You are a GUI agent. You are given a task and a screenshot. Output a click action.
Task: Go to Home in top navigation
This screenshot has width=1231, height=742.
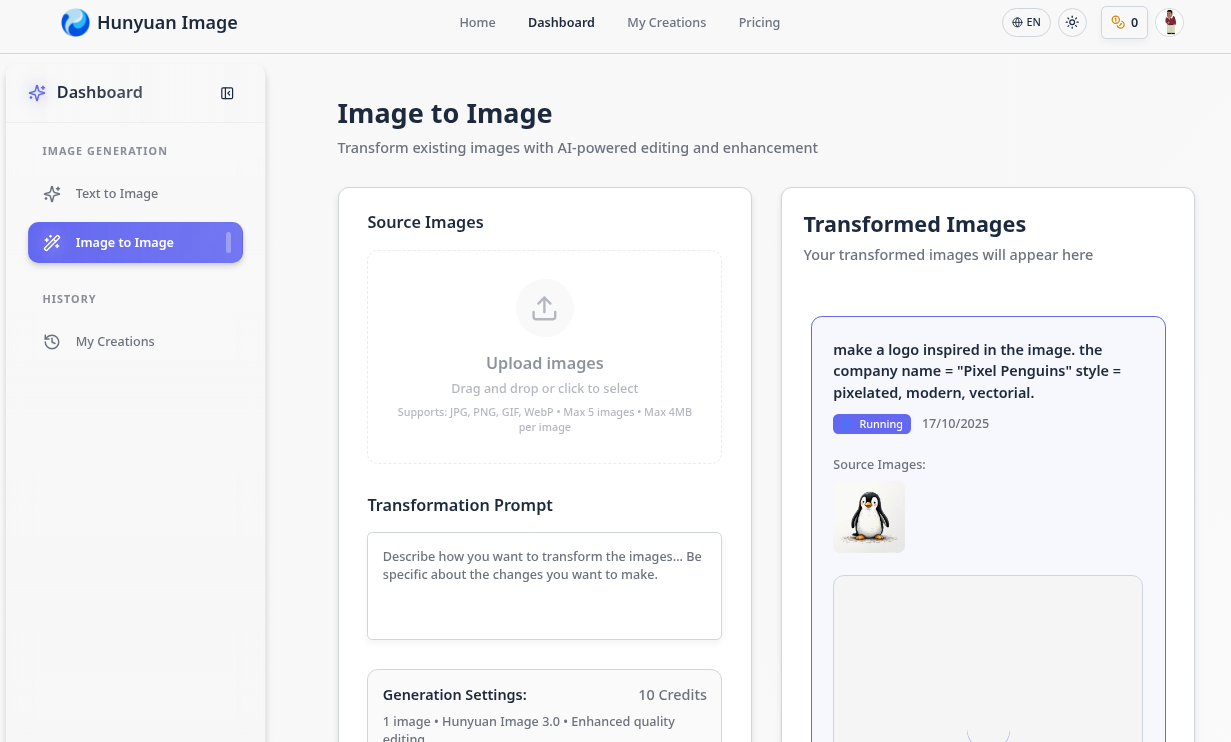point(477,22)
